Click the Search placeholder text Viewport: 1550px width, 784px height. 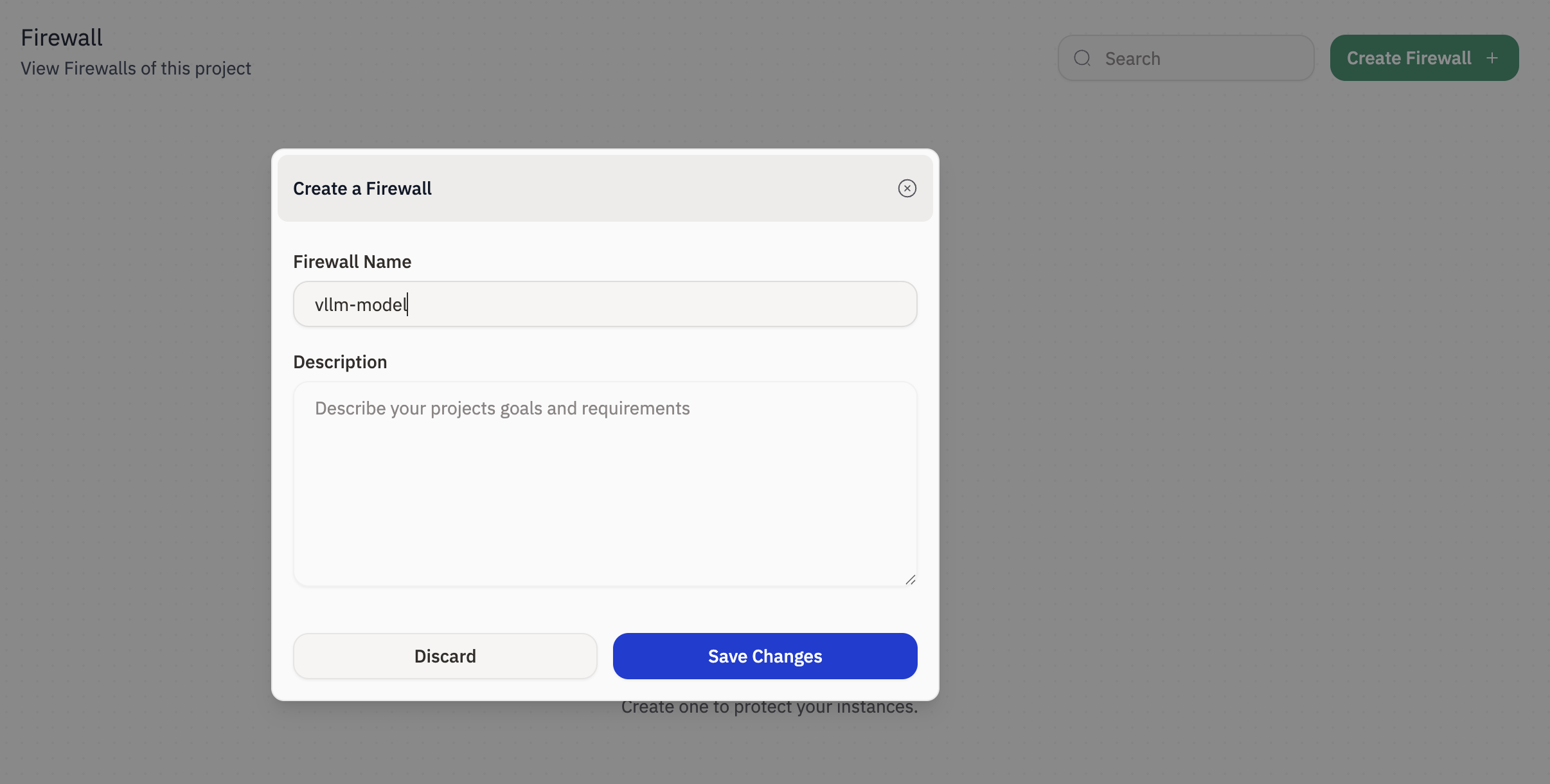pos(1132,58)
